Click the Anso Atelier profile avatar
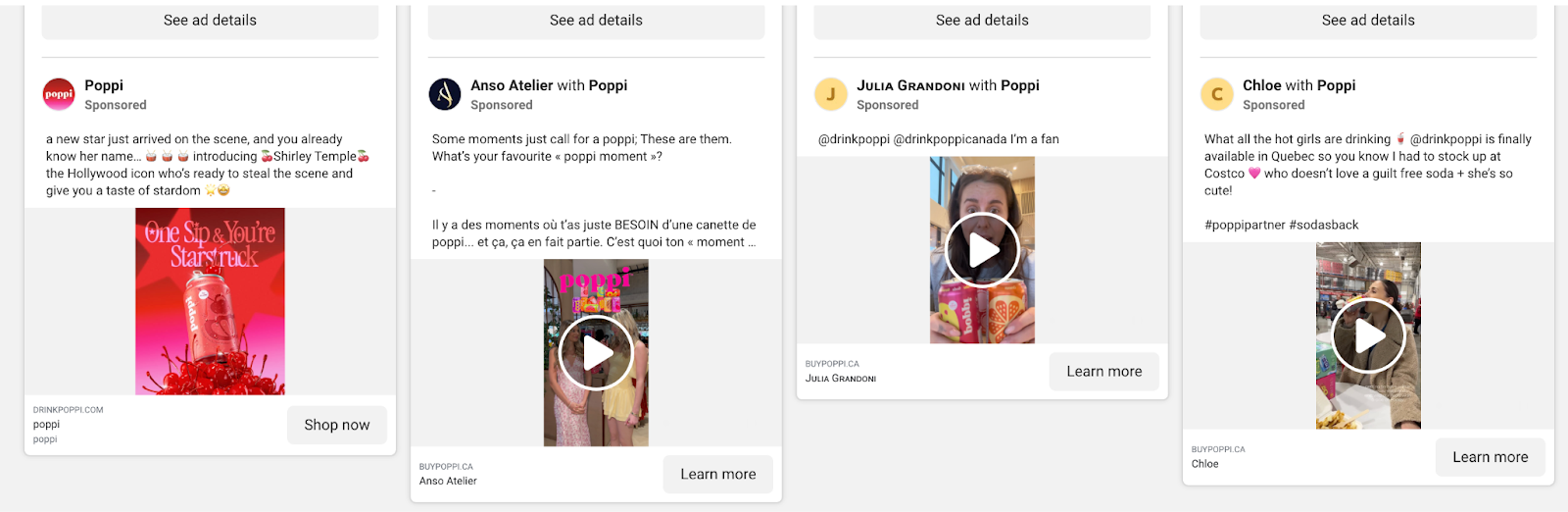 click(445, 94)
